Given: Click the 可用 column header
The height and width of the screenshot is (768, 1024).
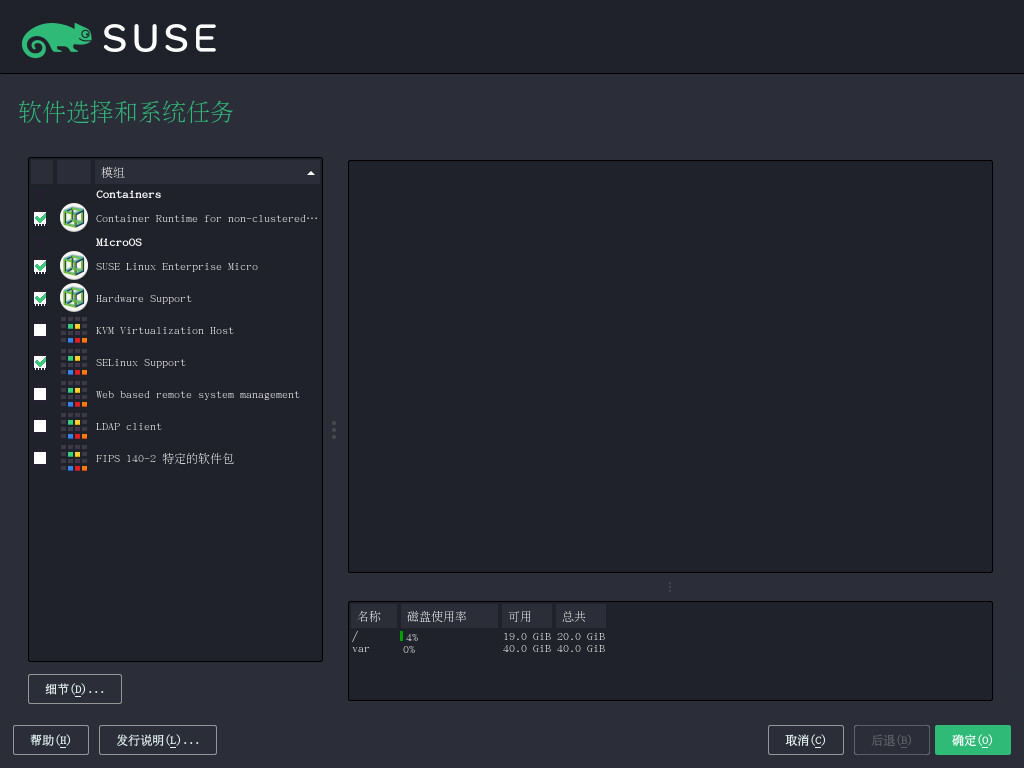Looking at the screenshot, I should point(526,616).
